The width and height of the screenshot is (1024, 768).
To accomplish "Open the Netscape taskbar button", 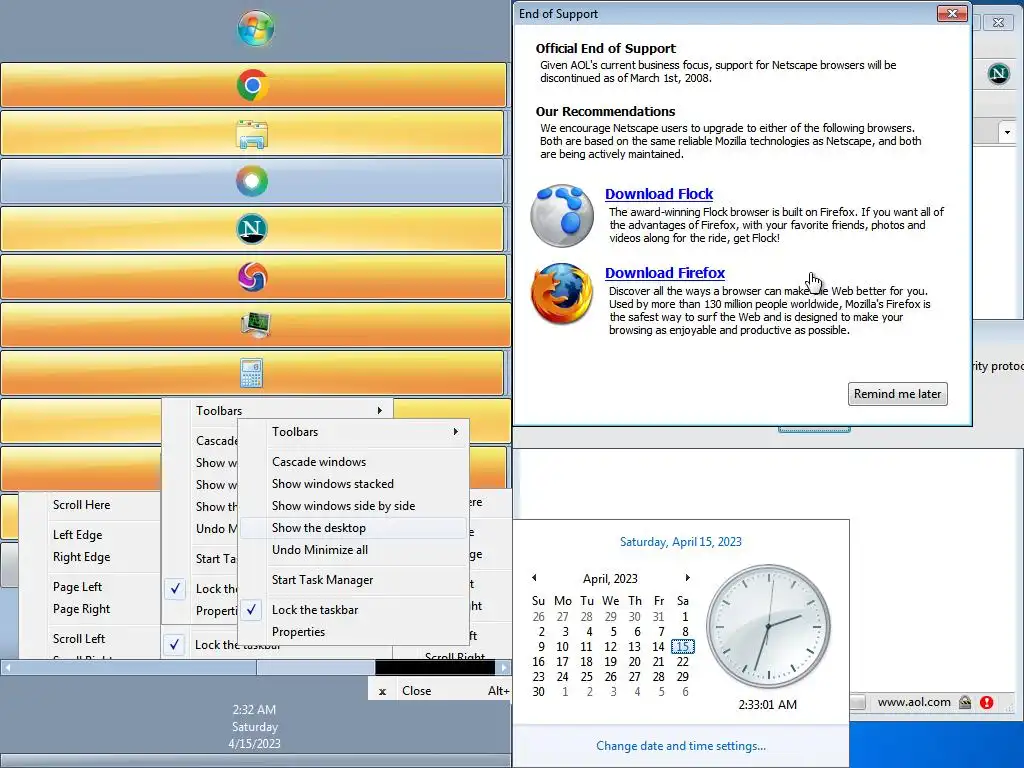I will pos(252,229).
